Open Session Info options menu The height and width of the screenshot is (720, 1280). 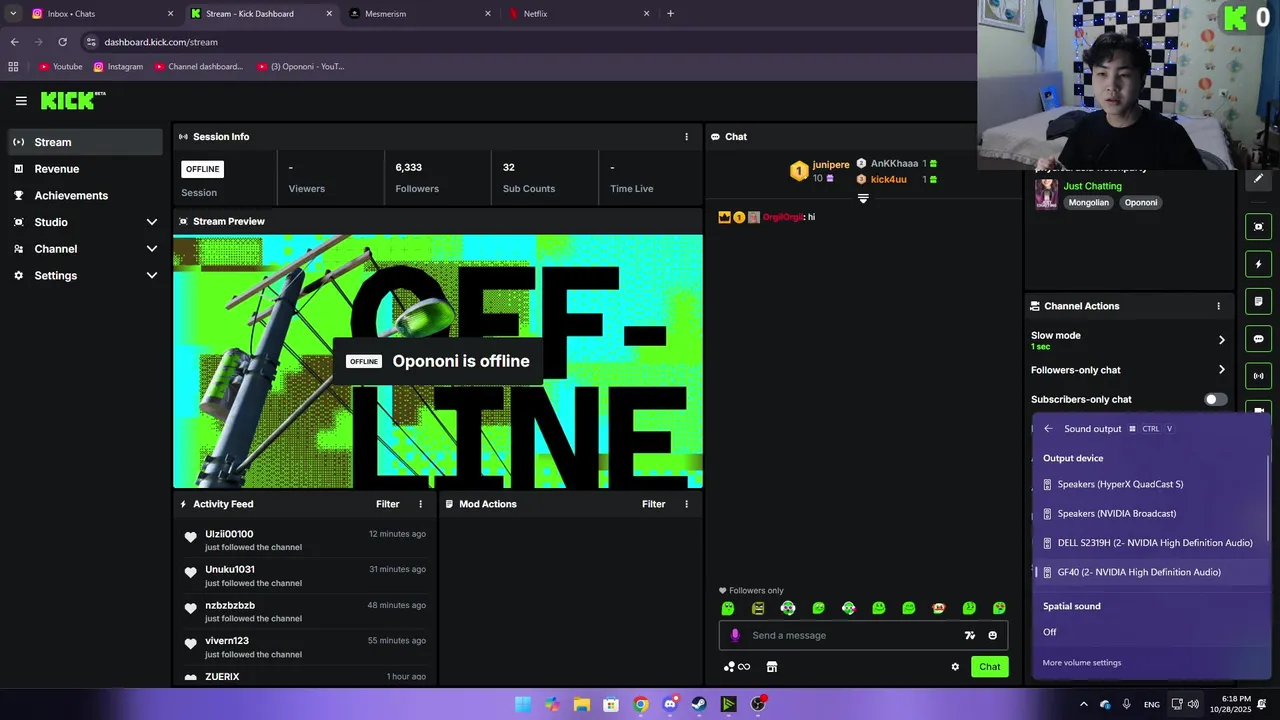[x=686, y=137]
